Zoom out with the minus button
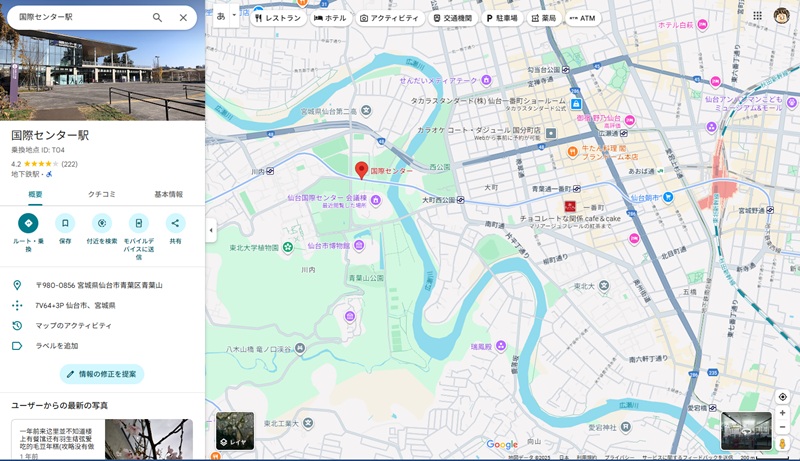Viewport: 800px width, 461px height. point(782,427)
